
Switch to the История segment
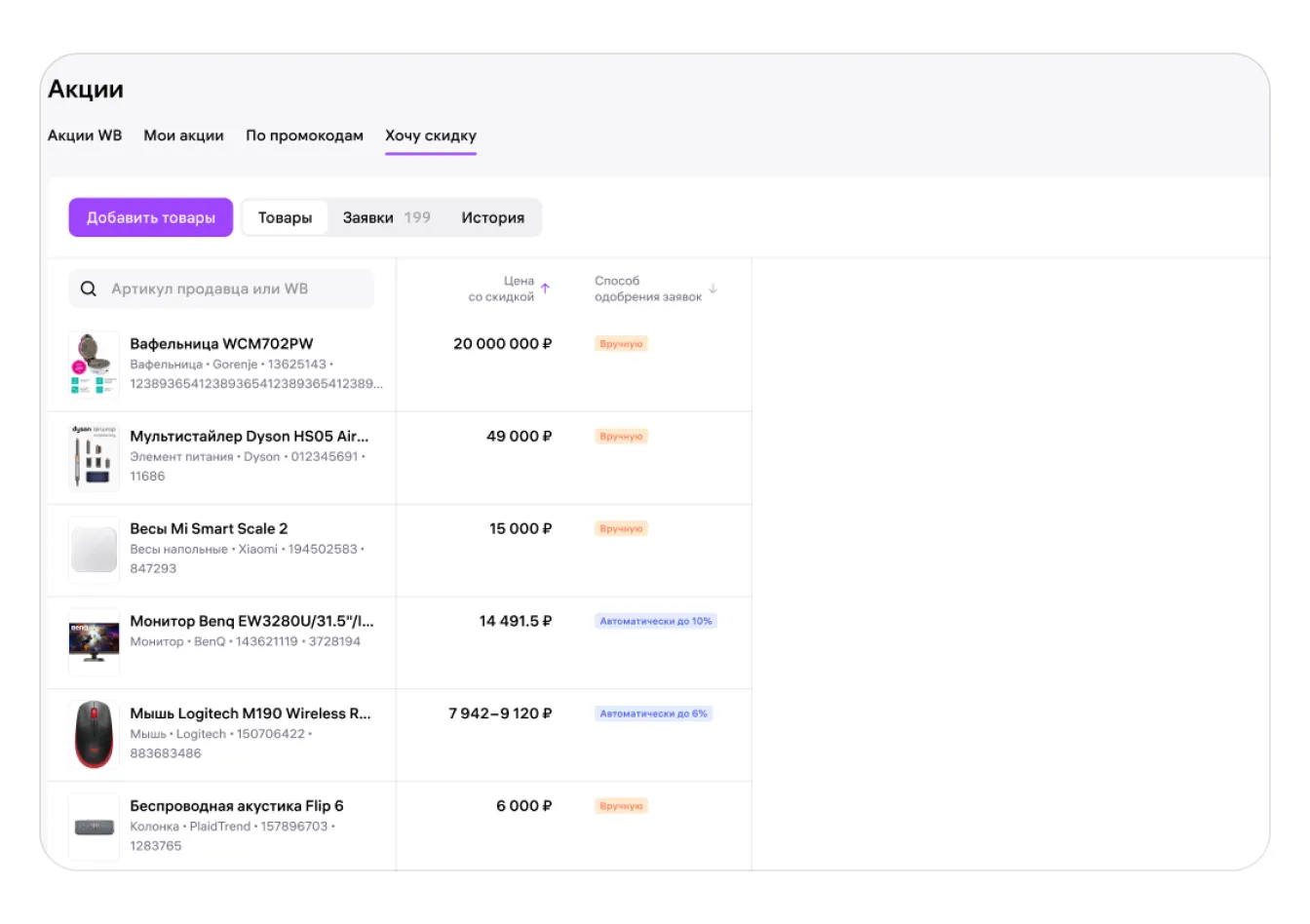pyautogui.click(x=493, y=217)
